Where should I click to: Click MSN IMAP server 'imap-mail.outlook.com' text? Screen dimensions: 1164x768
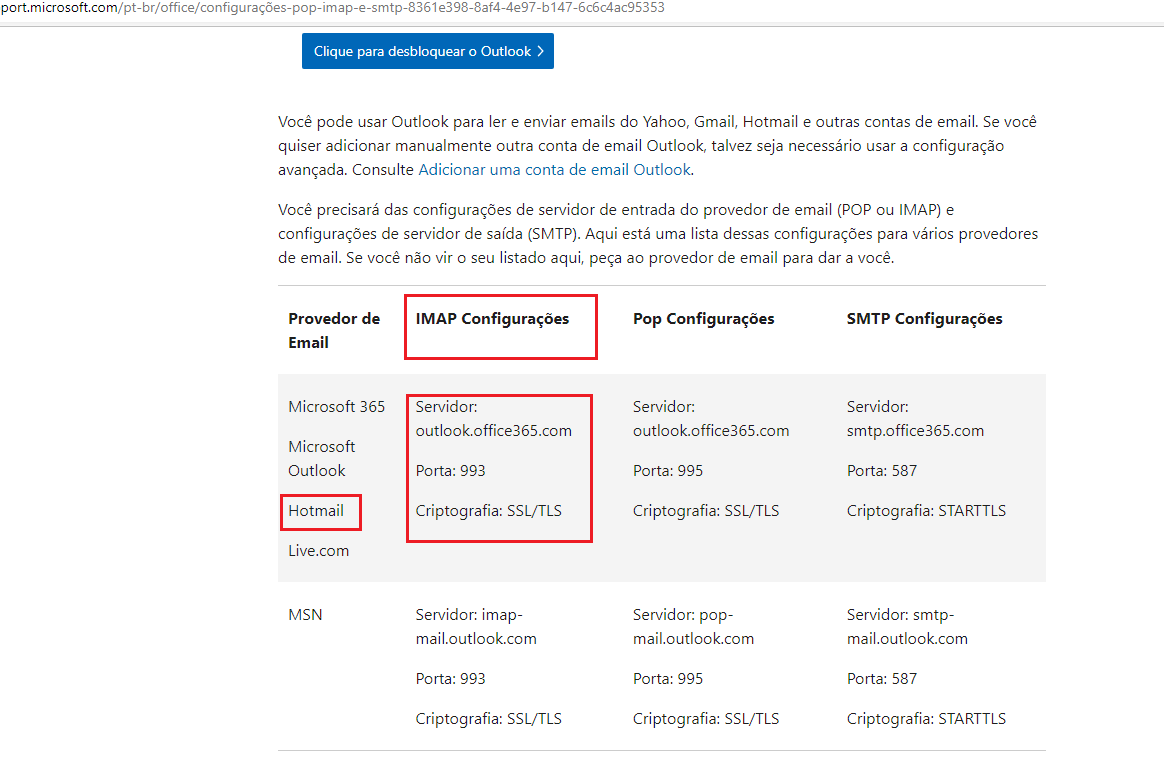476,627
